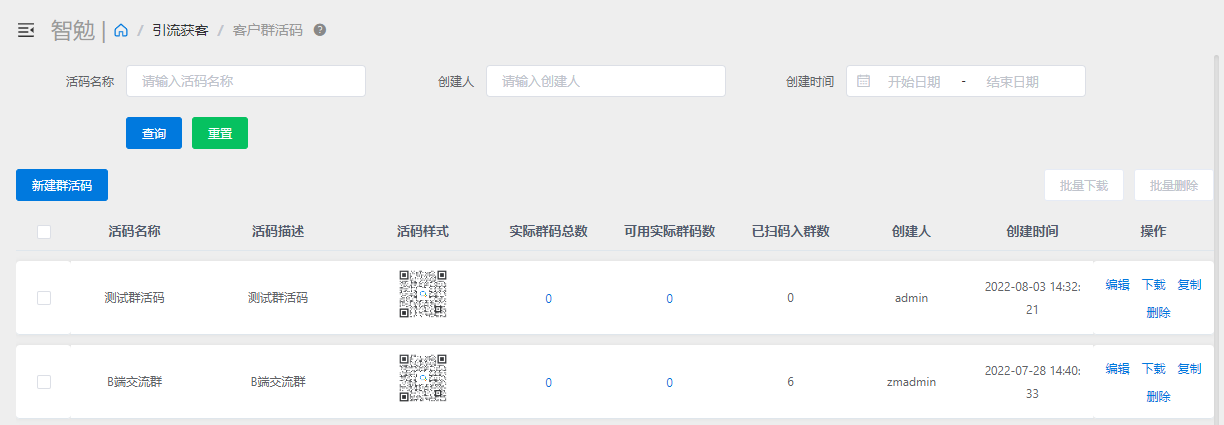The image size is (1224, 425).
Task: Click the calendar icon in date range
Action: (x=864, y=81)
